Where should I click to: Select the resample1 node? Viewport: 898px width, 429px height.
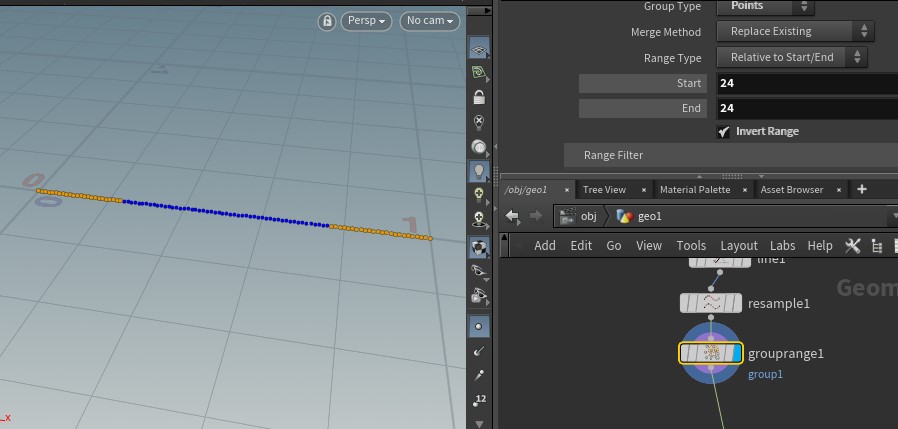[711, 303]
